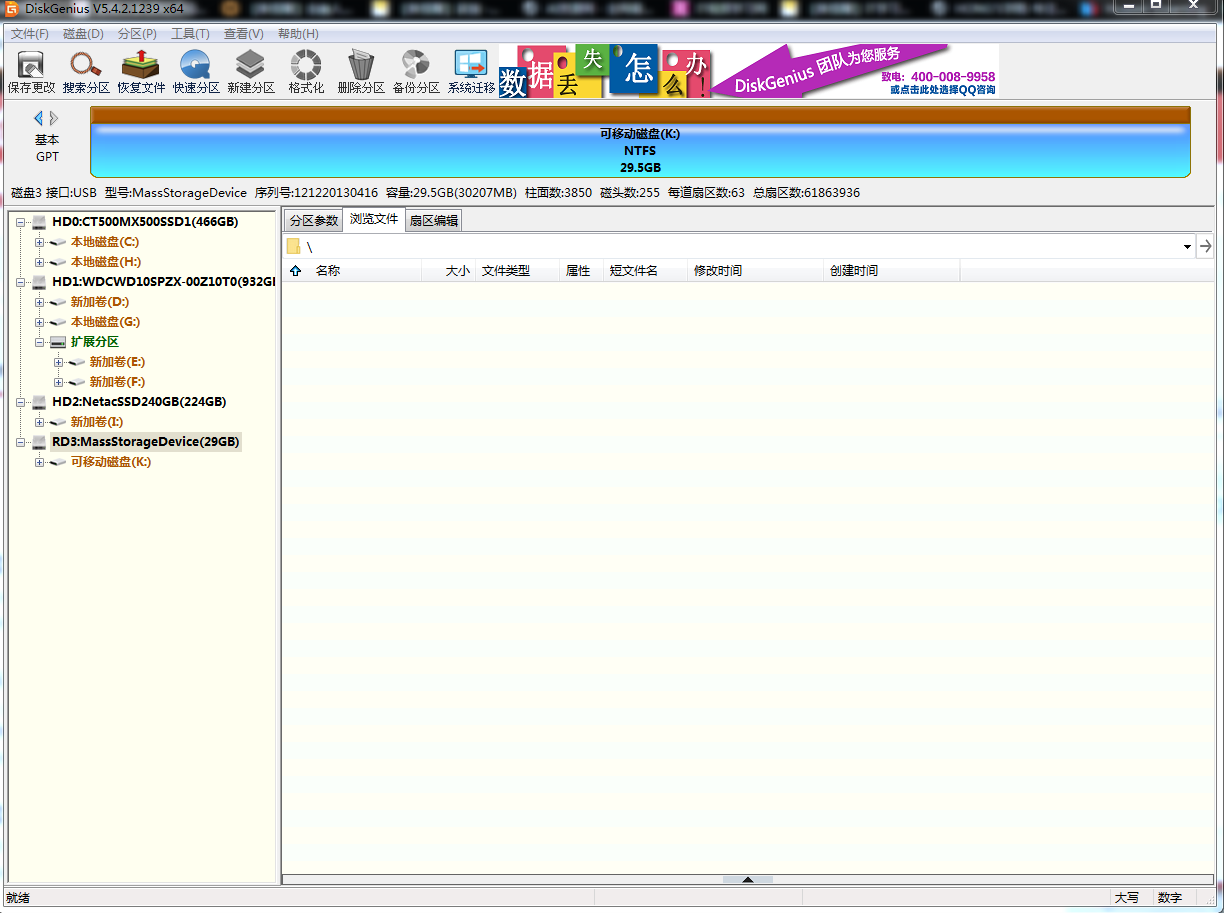Click the 格式化 format icon
The width and height of the screenshot is (1224, 913).
pyautogui.click(x=306, y=72)
